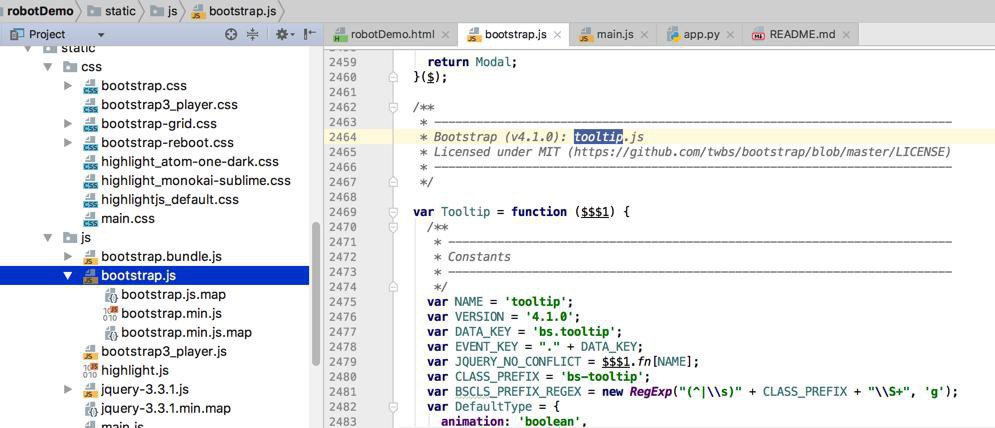Switch to the main.js tab
Screen dimensions: 995x428
[x=606, y=34]
